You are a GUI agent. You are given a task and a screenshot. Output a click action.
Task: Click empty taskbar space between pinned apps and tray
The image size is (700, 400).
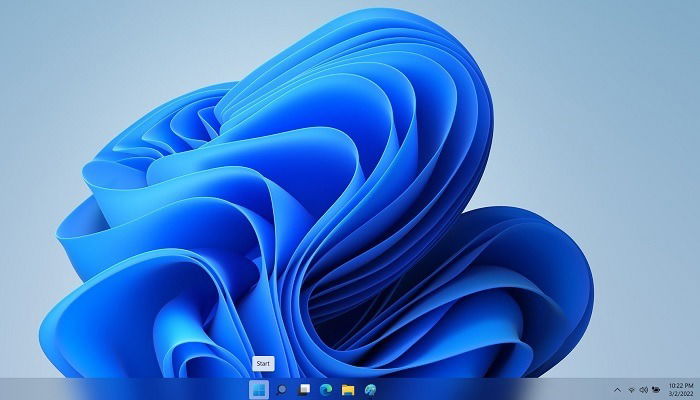click(493, 389)
